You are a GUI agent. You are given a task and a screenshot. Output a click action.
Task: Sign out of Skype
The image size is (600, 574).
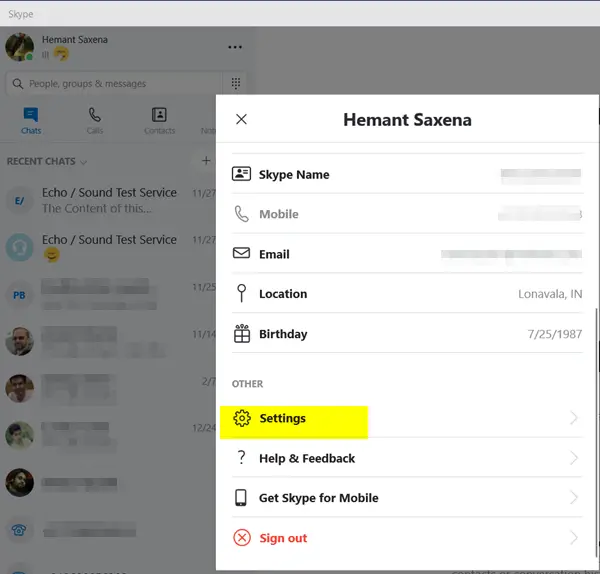(408, 538)
